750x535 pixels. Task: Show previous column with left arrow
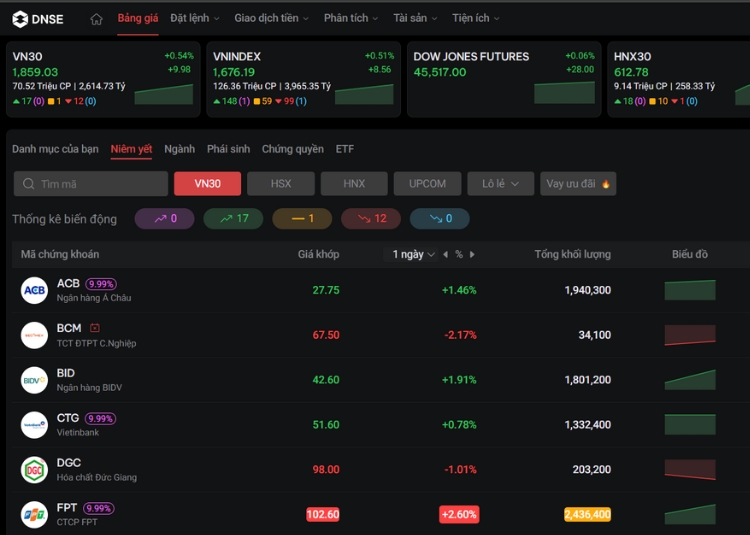445,254
